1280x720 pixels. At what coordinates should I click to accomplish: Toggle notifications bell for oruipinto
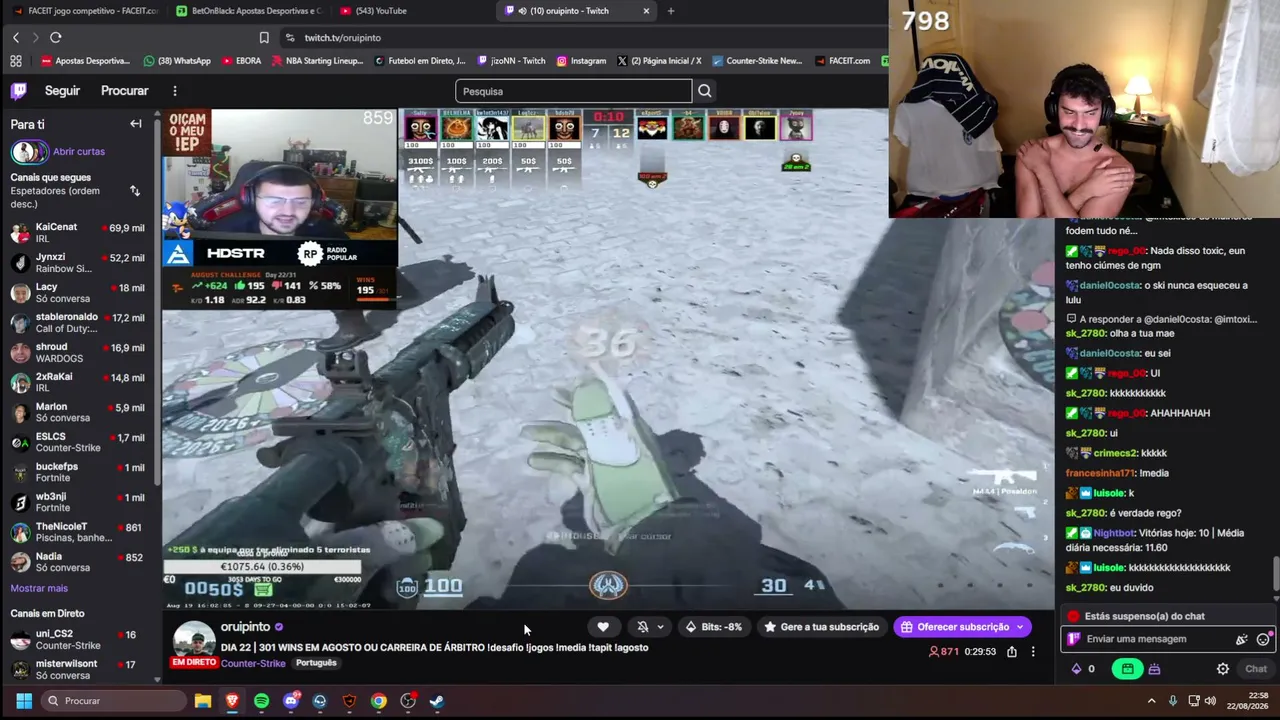tap(643, 627)
